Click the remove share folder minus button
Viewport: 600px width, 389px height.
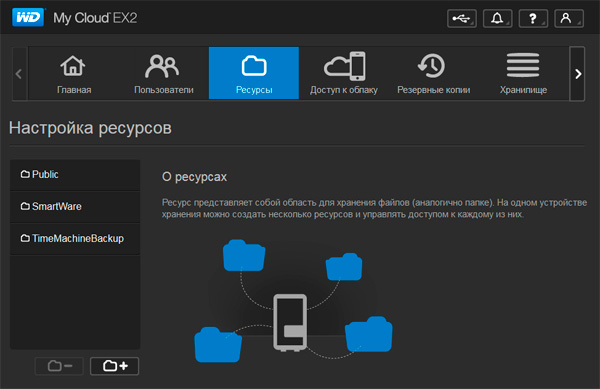(59, 366)
